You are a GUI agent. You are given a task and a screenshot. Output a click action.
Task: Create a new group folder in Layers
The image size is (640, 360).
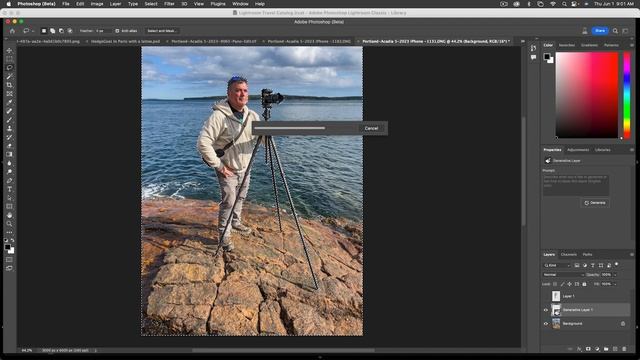(606, 349)
